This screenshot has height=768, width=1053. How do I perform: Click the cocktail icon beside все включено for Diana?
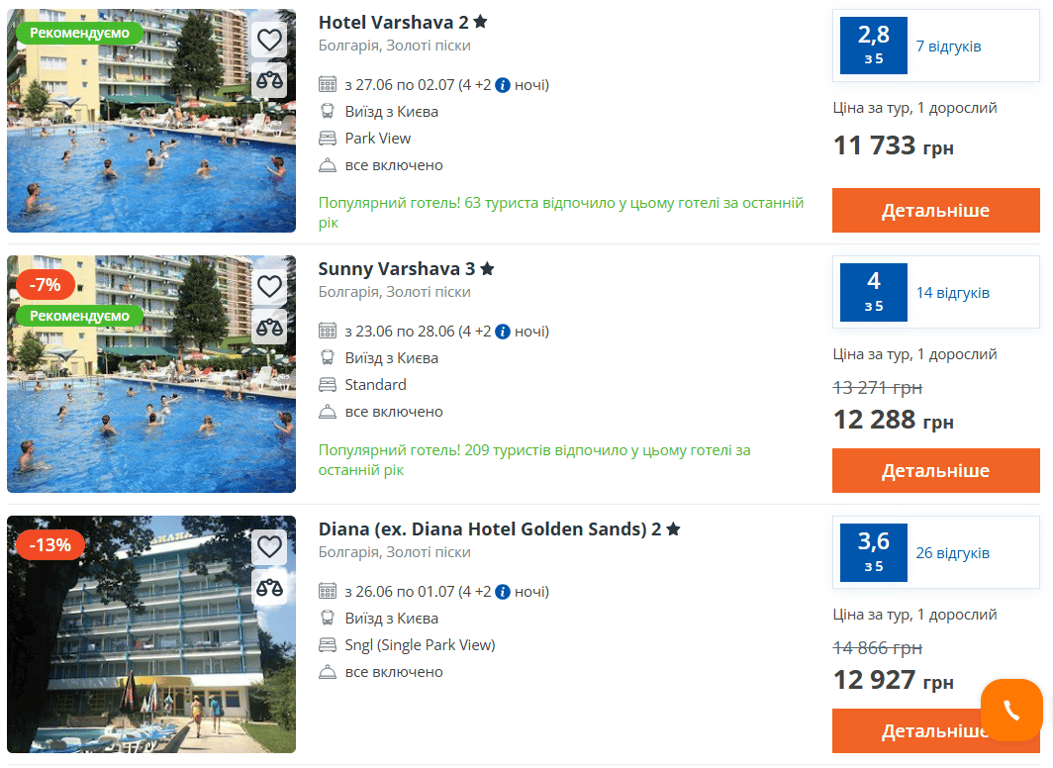pyautogui.click(x=328, y=671)
